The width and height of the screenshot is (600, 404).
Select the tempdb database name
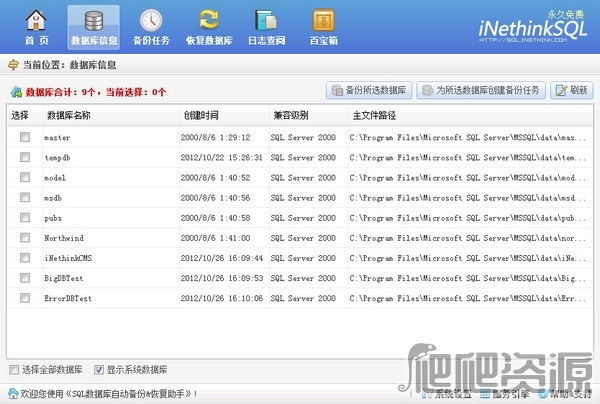click(57, 158)
